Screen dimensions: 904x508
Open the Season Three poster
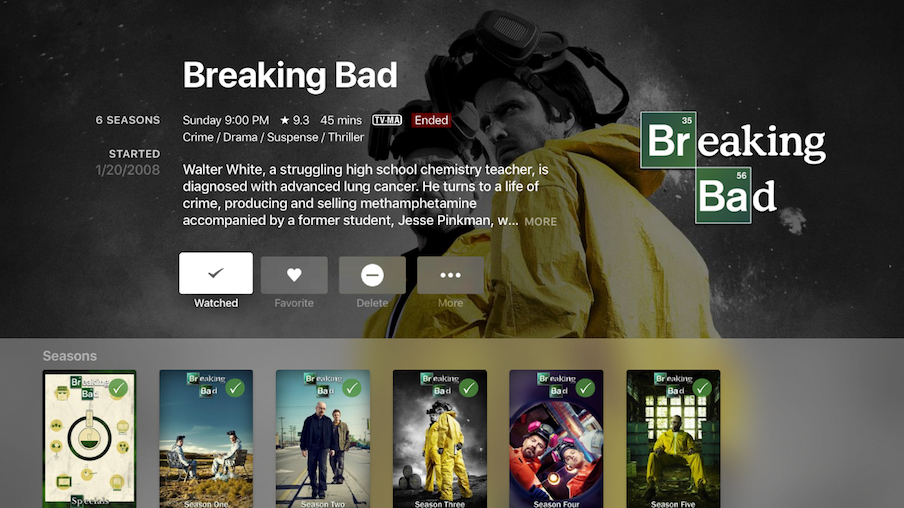(x=440, y=439)
